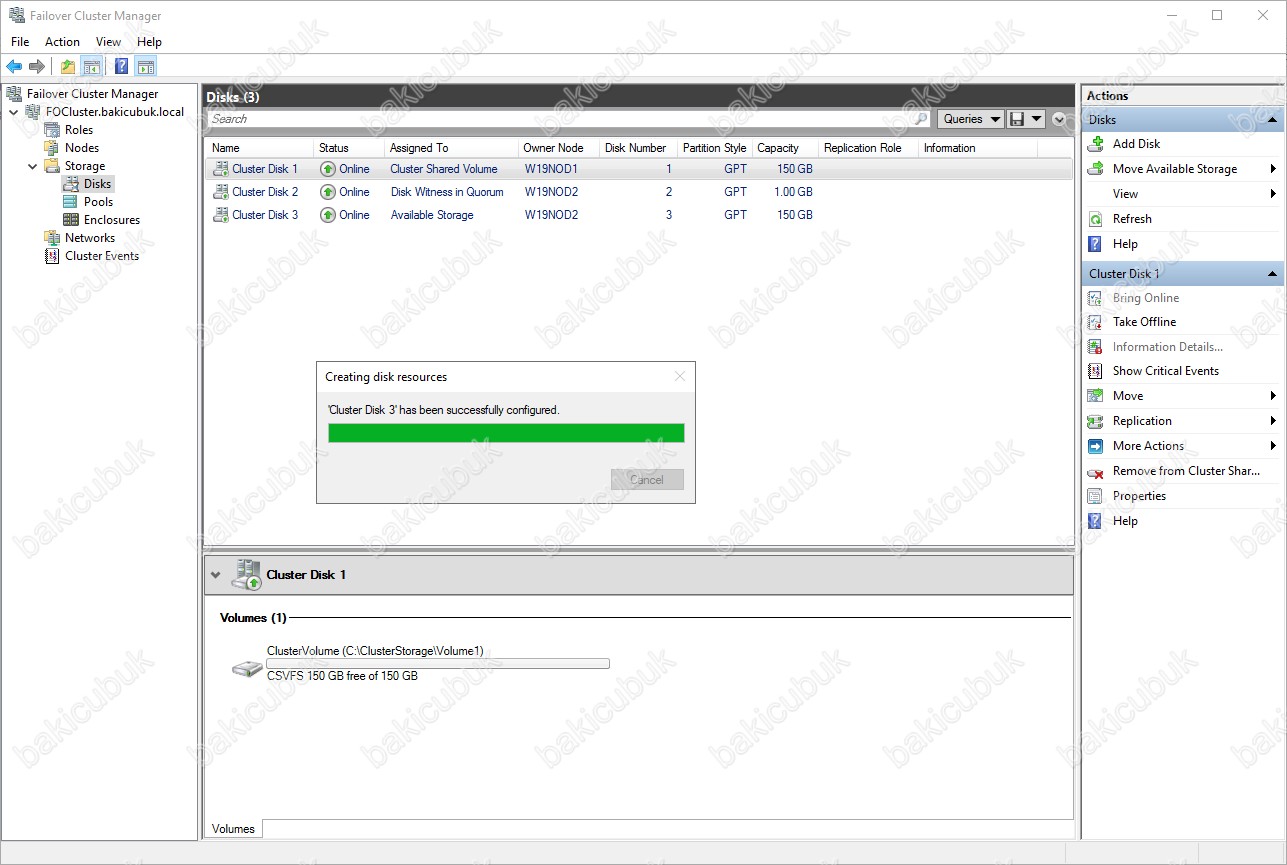This screenshot has width=1287, height=865.
Task: Click the Save query disk icon
Action: (1017, 119)
